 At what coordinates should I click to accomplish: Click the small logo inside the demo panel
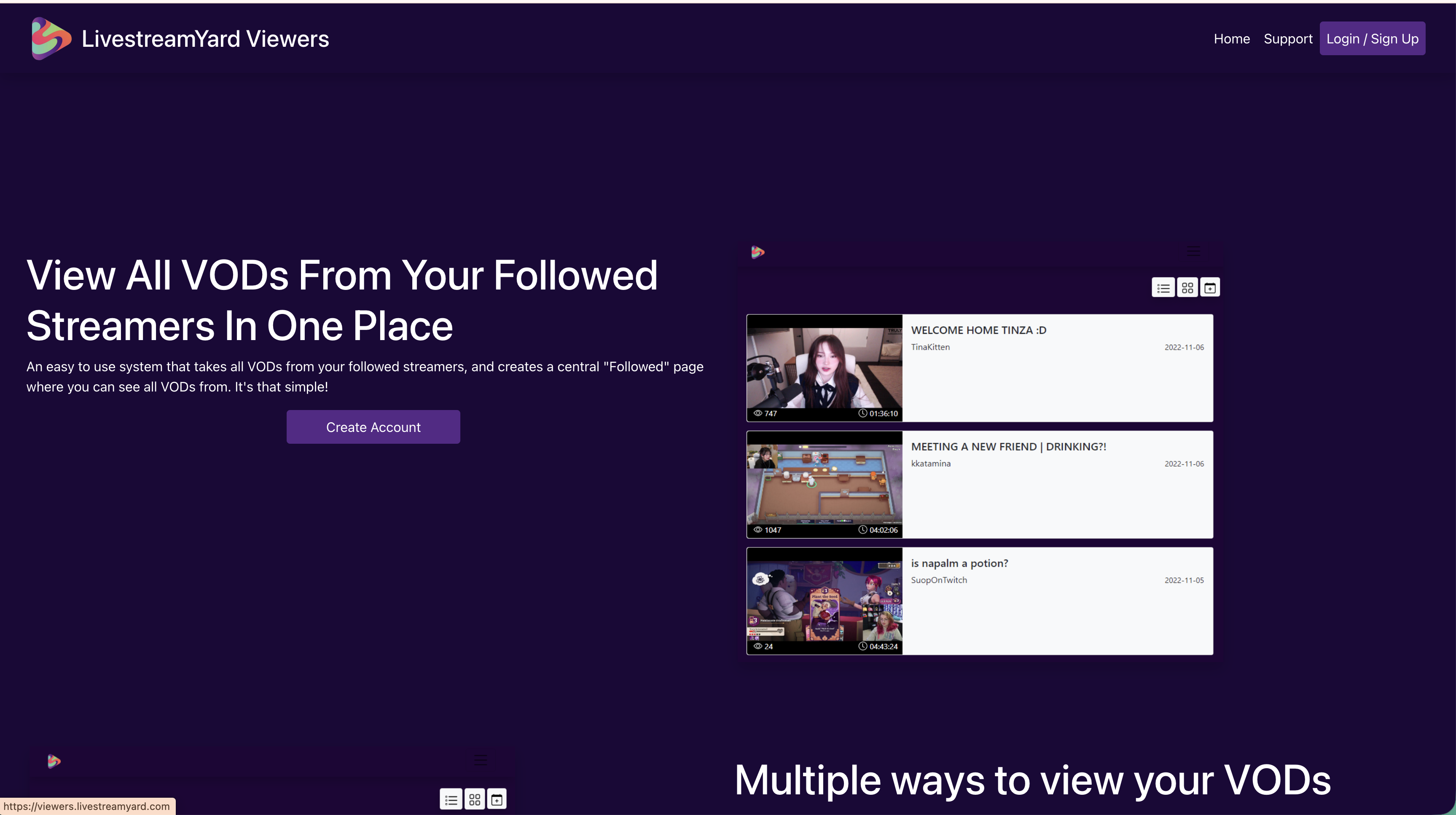pyautogui.click(x=758, y=253)
